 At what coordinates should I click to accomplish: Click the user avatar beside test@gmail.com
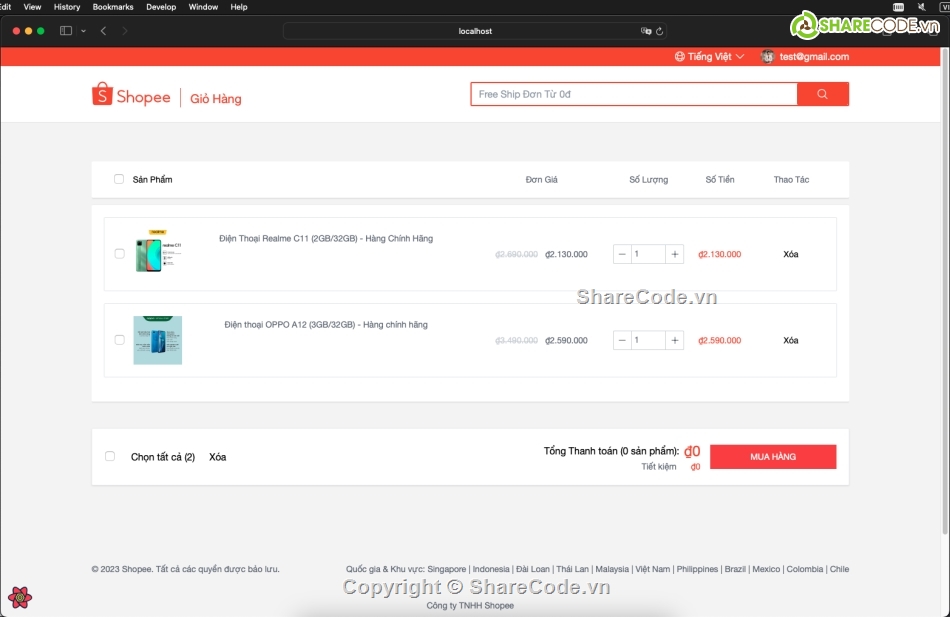(x=768, y=56)
